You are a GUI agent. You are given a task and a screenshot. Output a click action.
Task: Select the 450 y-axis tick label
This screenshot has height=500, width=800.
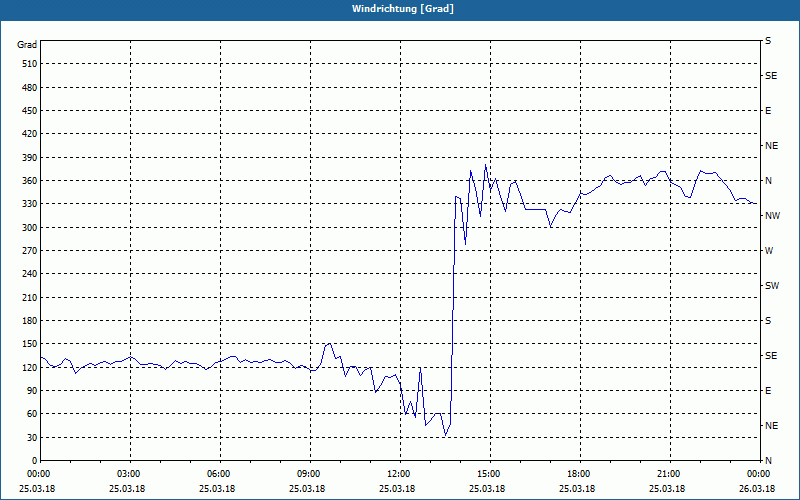pyautogui.click(x=30, y=111)
